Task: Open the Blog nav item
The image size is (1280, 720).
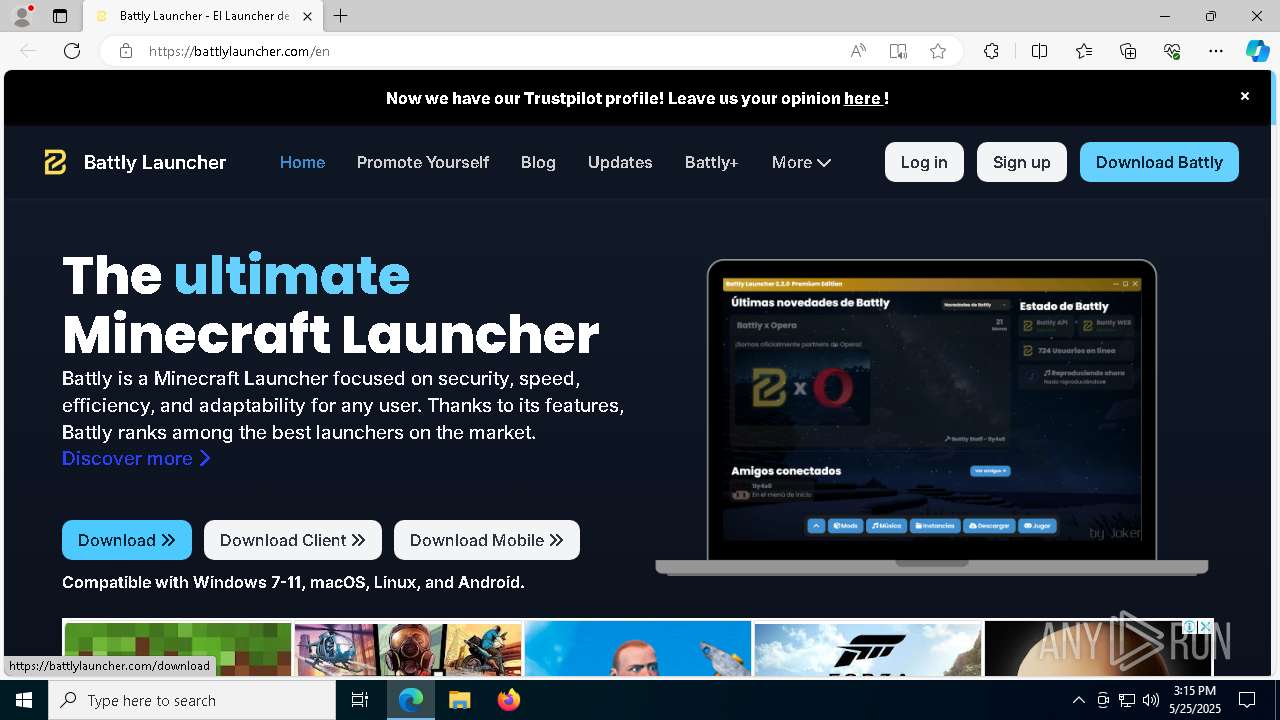Action: coord(538,162)
